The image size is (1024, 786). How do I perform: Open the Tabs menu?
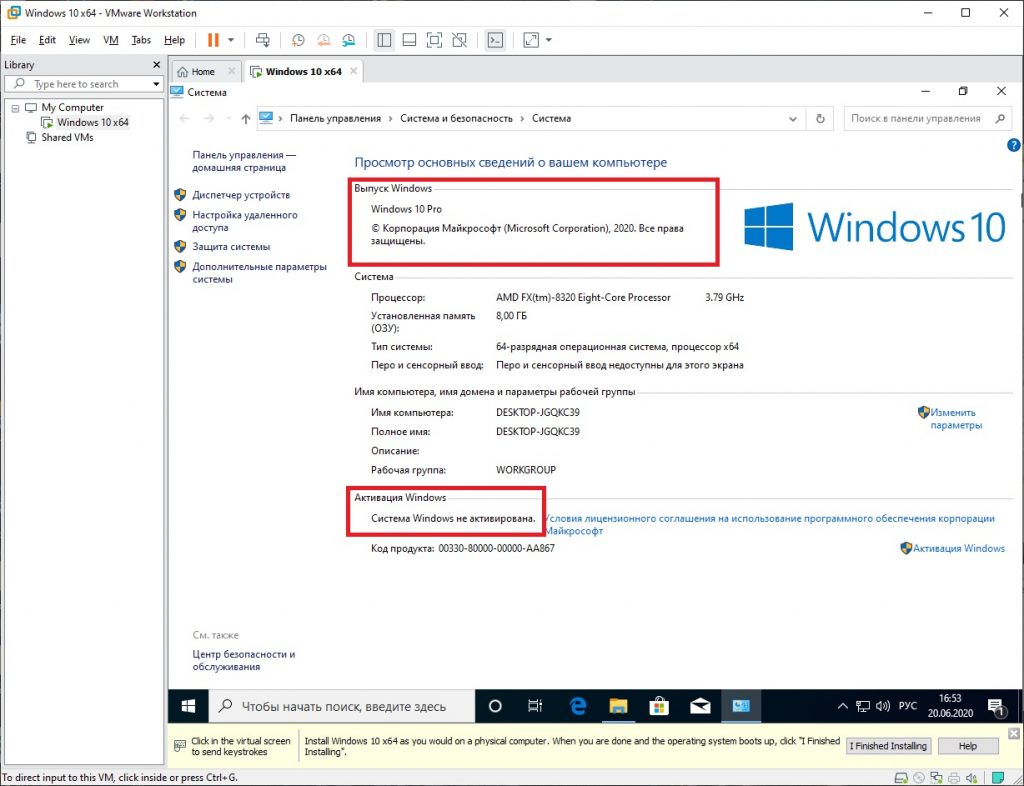141,40
